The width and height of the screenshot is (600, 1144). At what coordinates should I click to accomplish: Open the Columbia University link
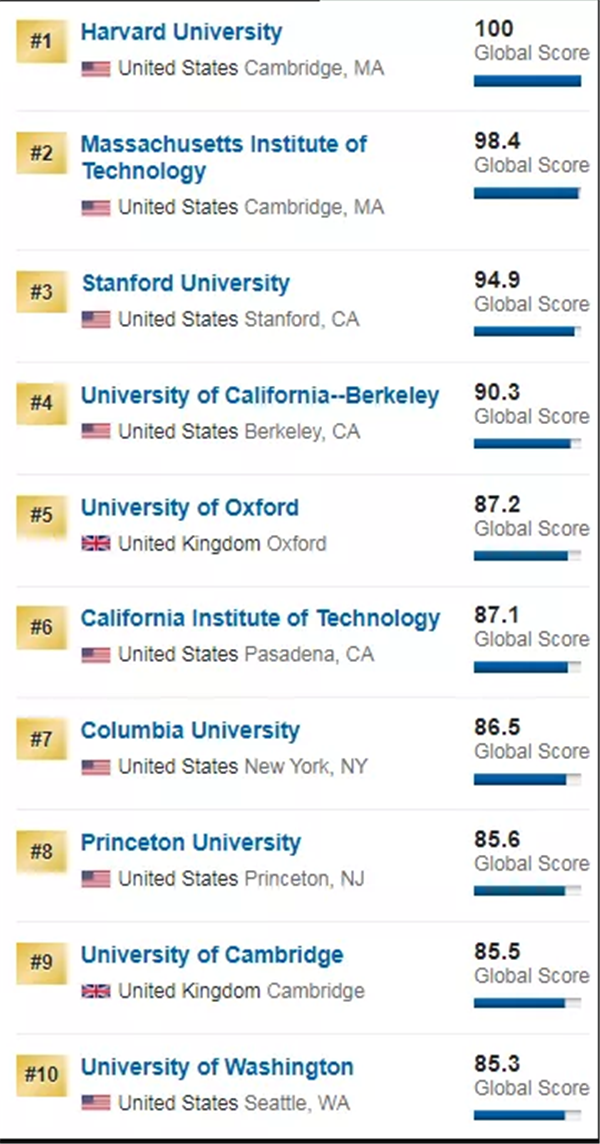tap(190, 731)
